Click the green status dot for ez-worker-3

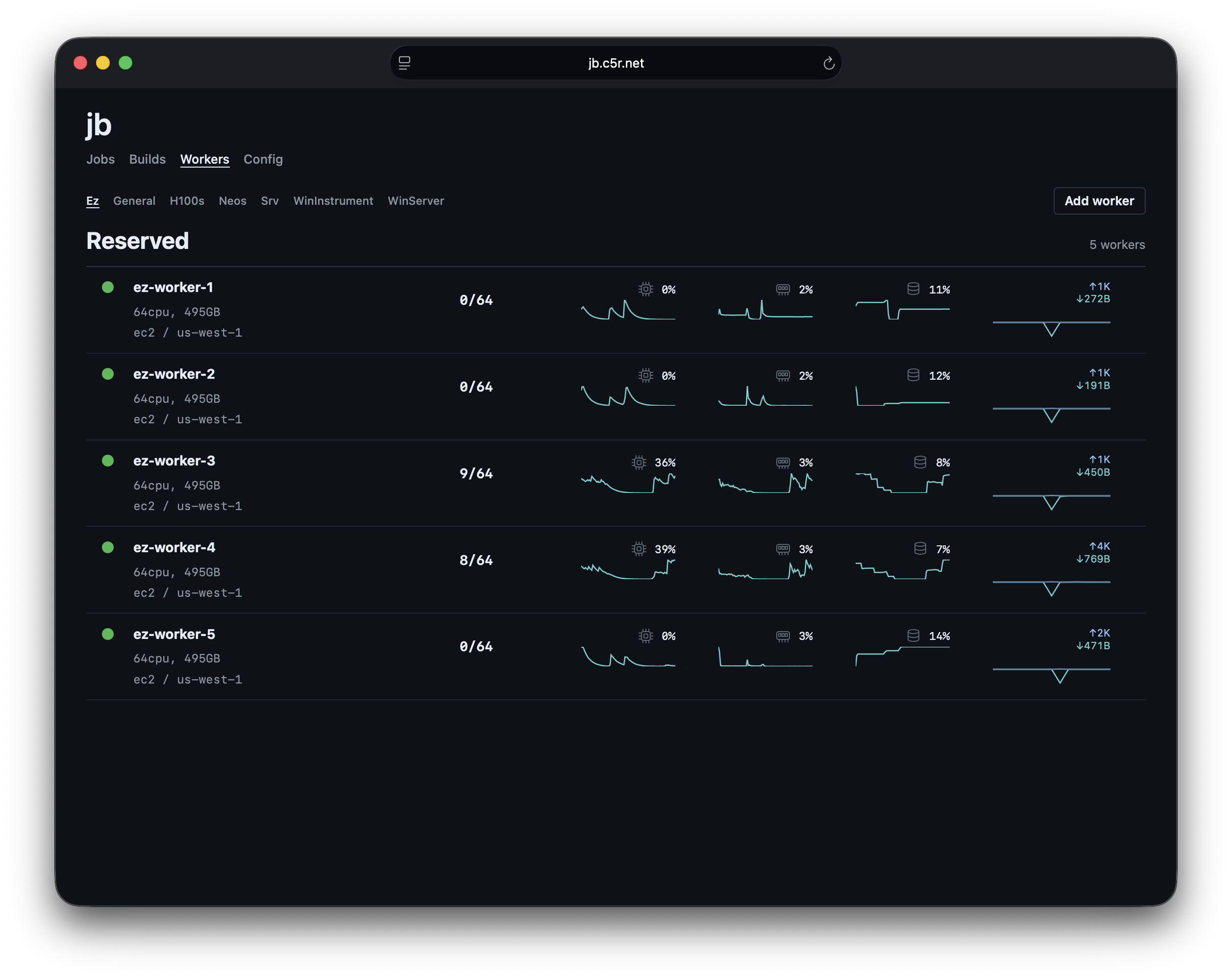coord(107,461)
